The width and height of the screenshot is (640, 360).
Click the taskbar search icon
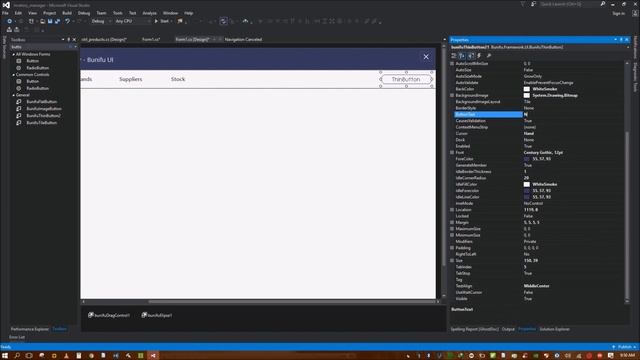tap(17, 356)
